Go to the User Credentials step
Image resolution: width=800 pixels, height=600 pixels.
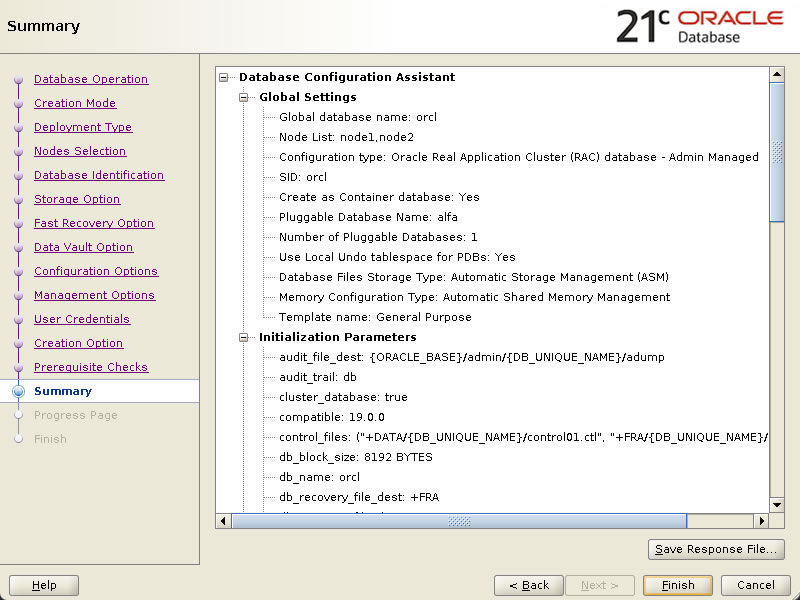click(82, 319)
